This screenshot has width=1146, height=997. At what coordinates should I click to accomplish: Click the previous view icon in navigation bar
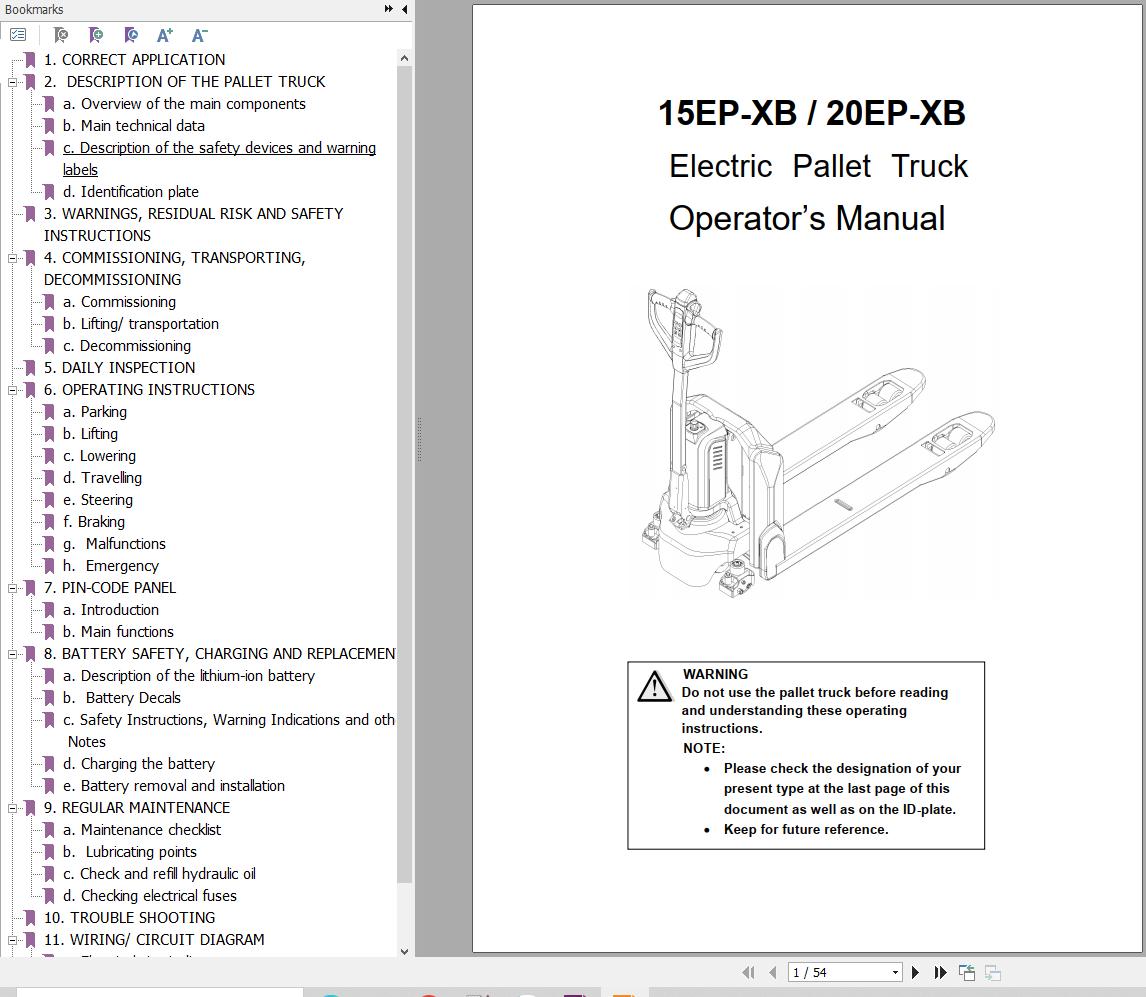click(x=967, y=972)
